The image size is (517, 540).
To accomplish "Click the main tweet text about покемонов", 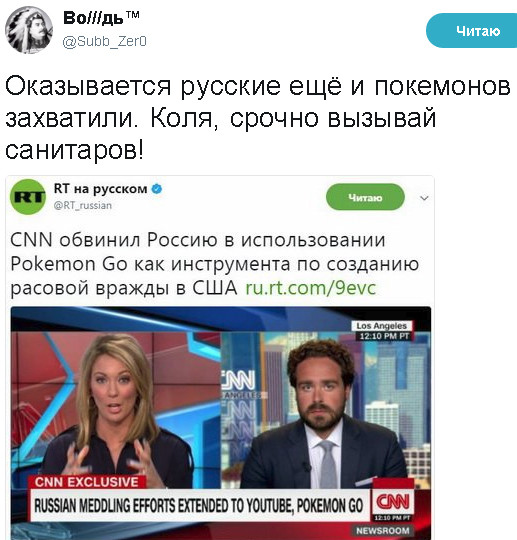I will point(258,118).
